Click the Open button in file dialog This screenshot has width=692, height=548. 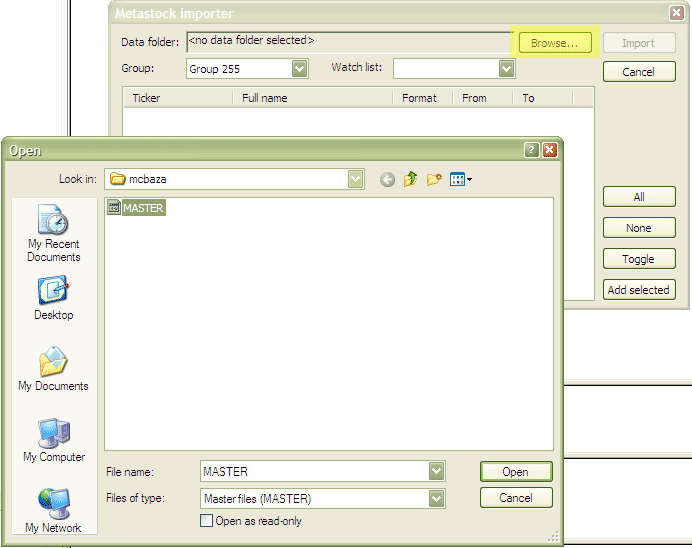(x=516, y=472)
